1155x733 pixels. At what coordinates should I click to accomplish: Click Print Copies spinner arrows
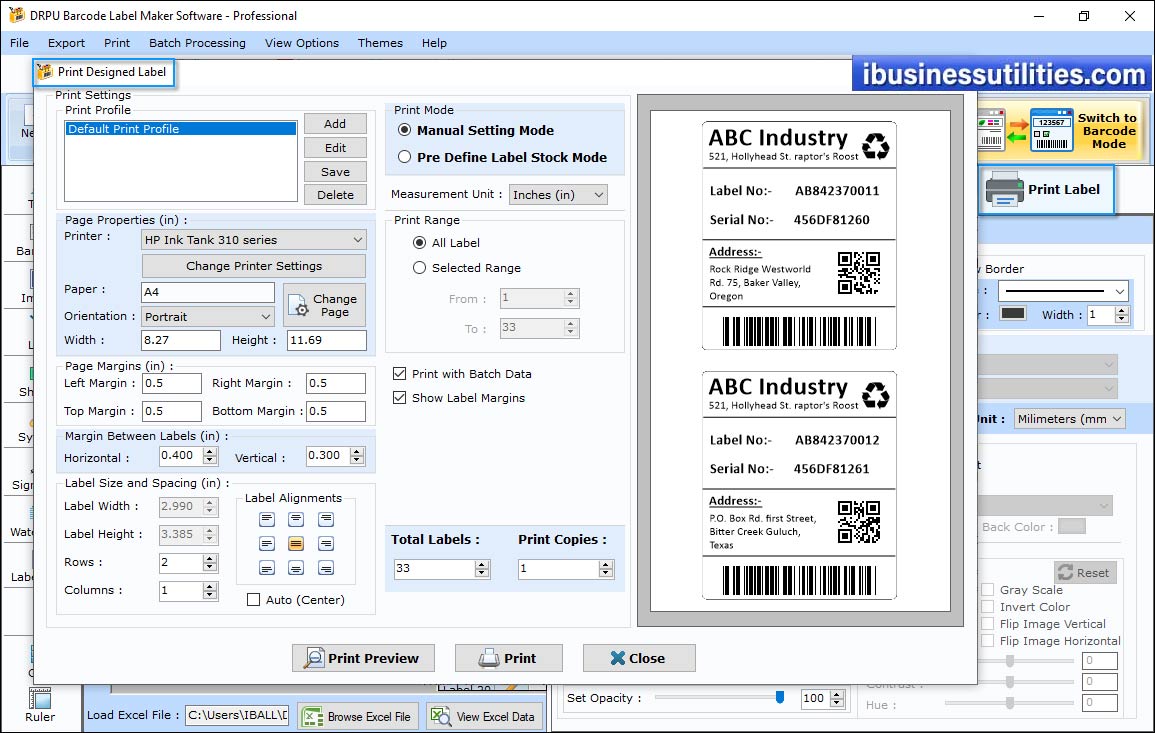605,569
